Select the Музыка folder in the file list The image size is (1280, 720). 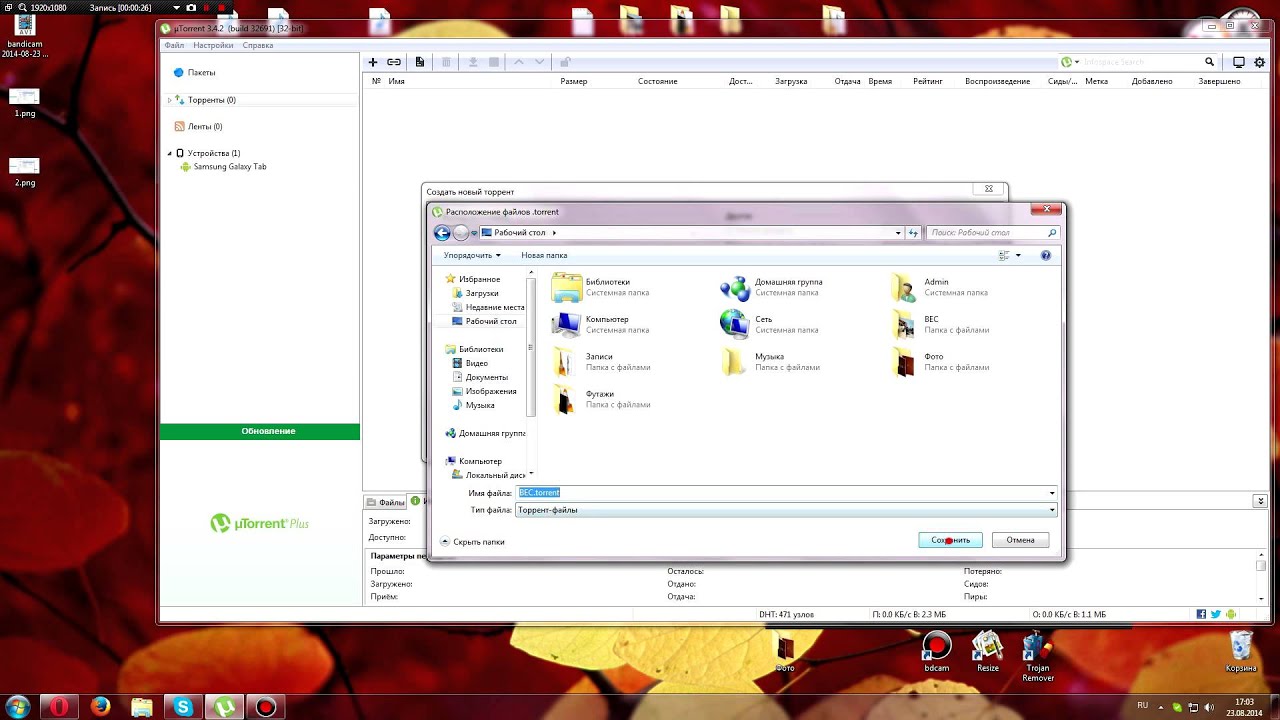pyautogui.click(x=770, y=362)
